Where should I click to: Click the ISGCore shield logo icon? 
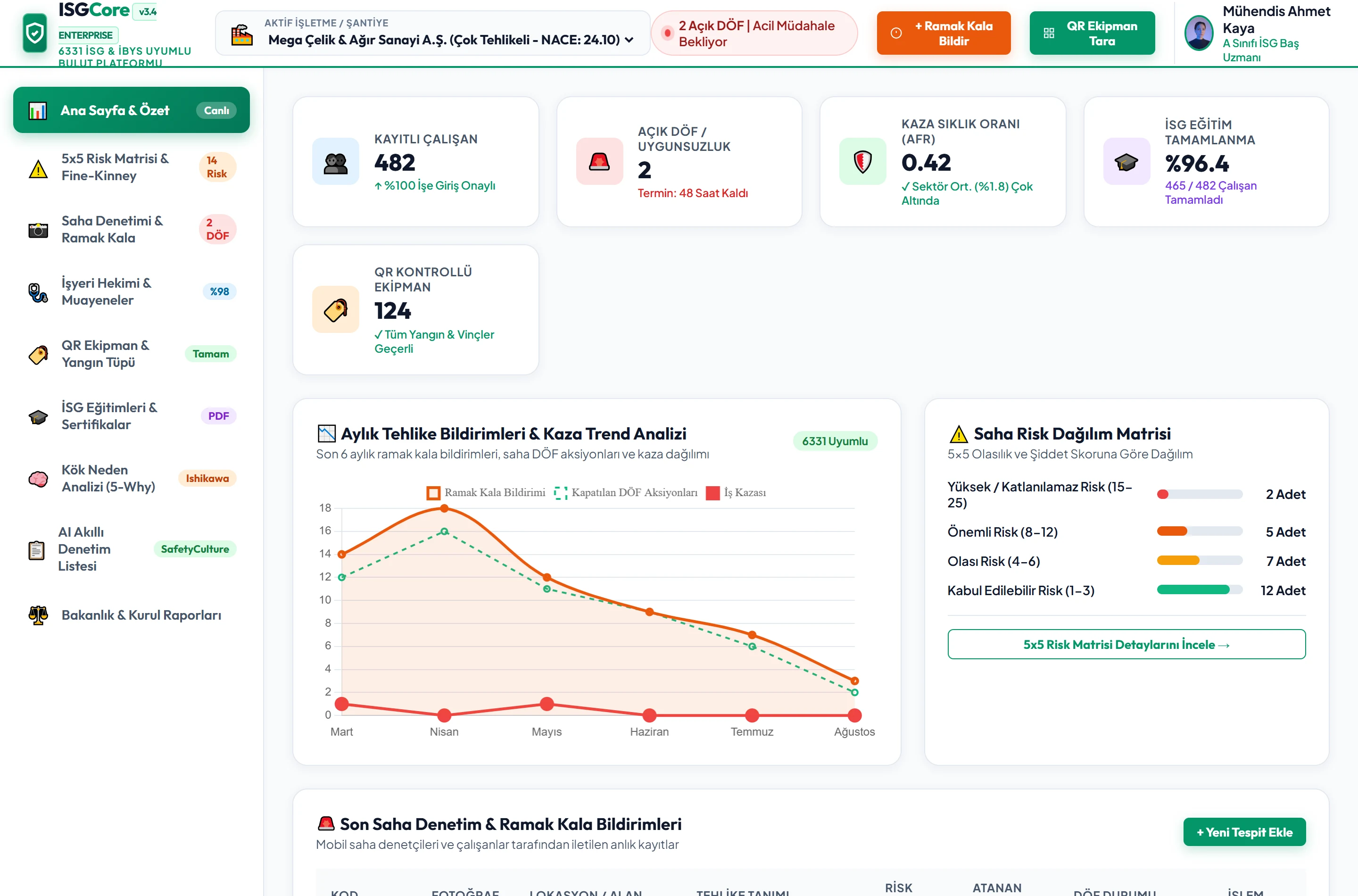tap(35, 33)
